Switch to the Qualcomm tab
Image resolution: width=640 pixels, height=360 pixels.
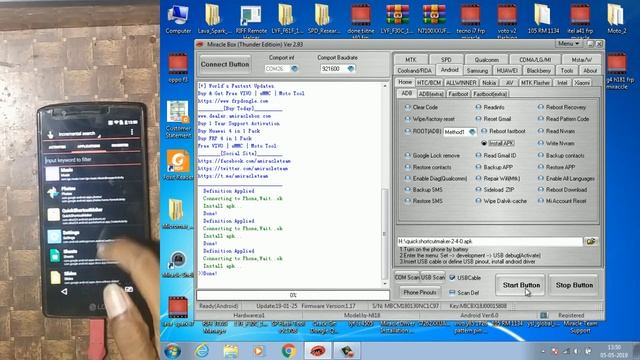coord(486,60)
